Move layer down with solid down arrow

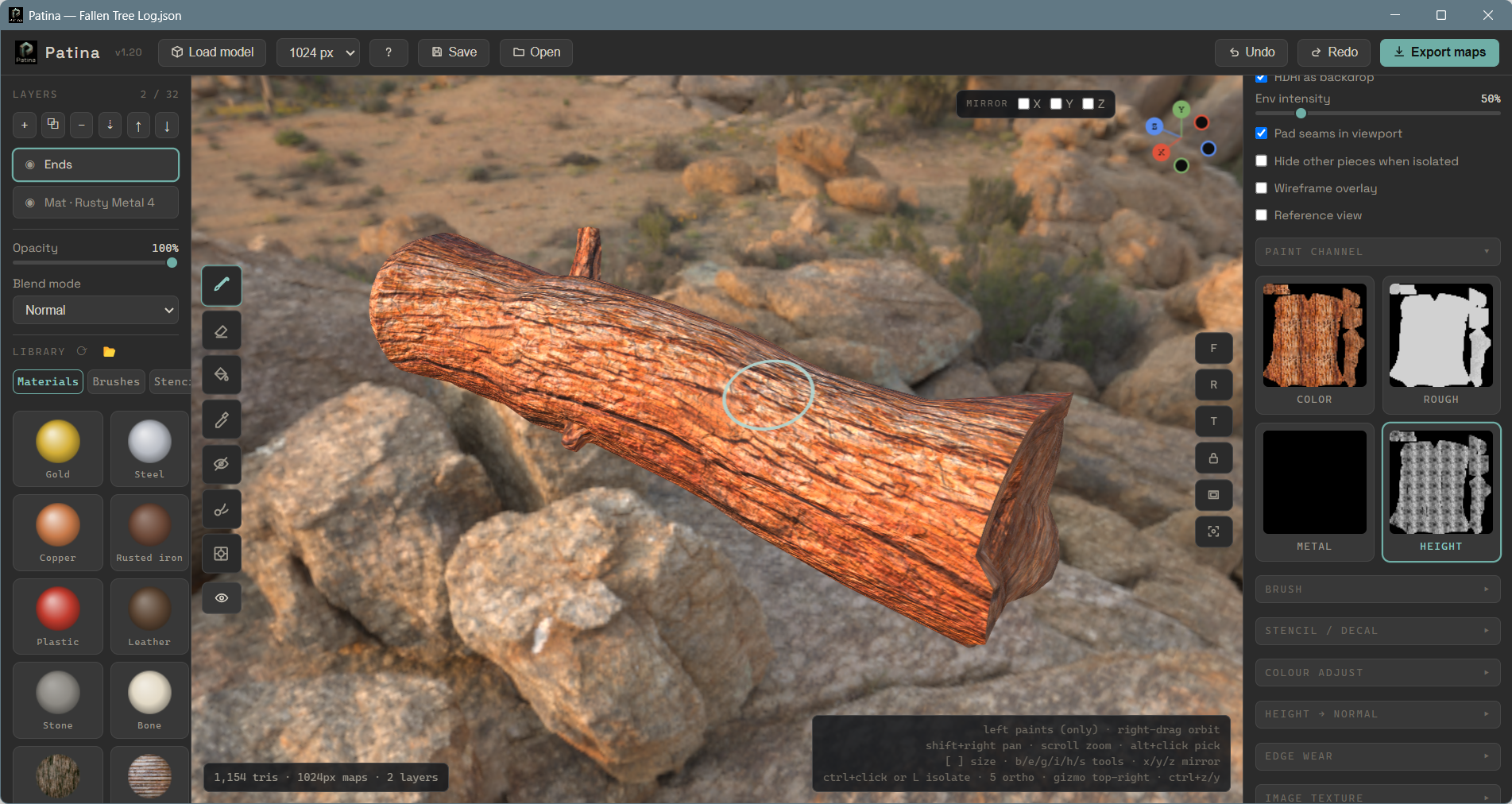(x=167, y=125)
